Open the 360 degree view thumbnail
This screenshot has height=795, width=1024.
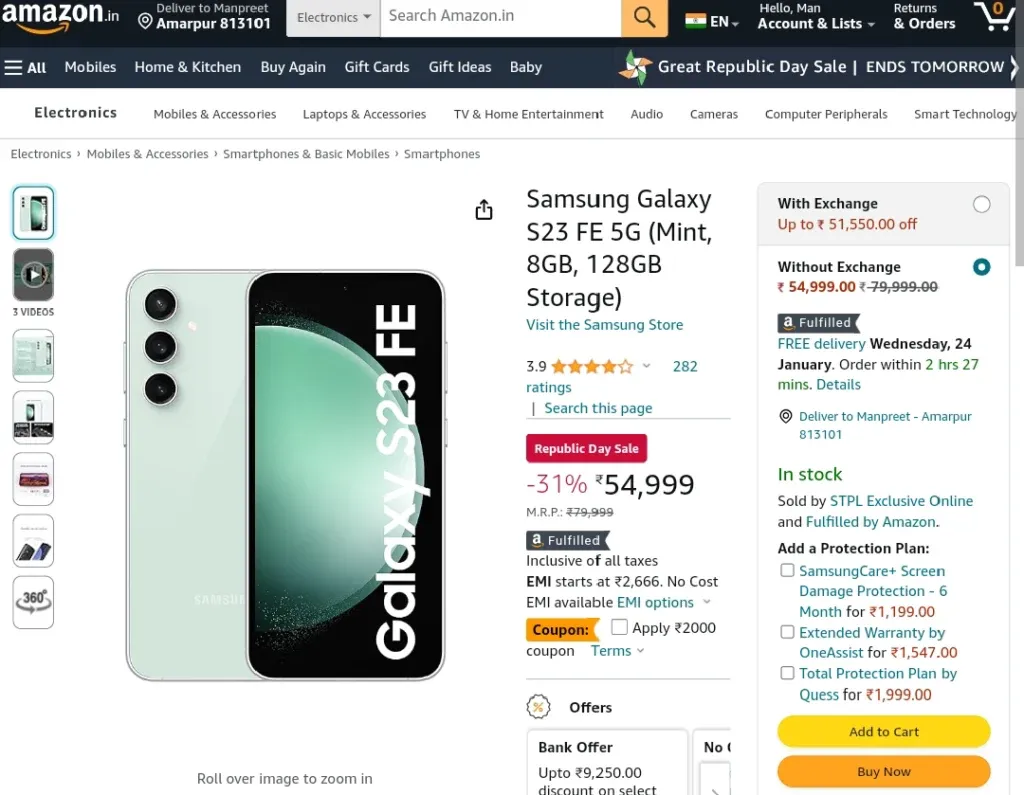[33, 602]
